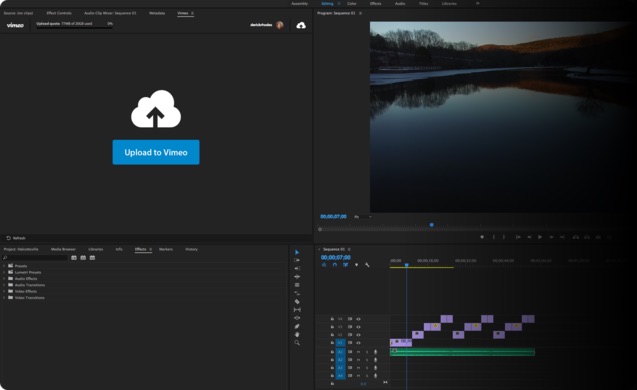Click the effects search field
Screen dimensions: 637x390
pos(35,258)
